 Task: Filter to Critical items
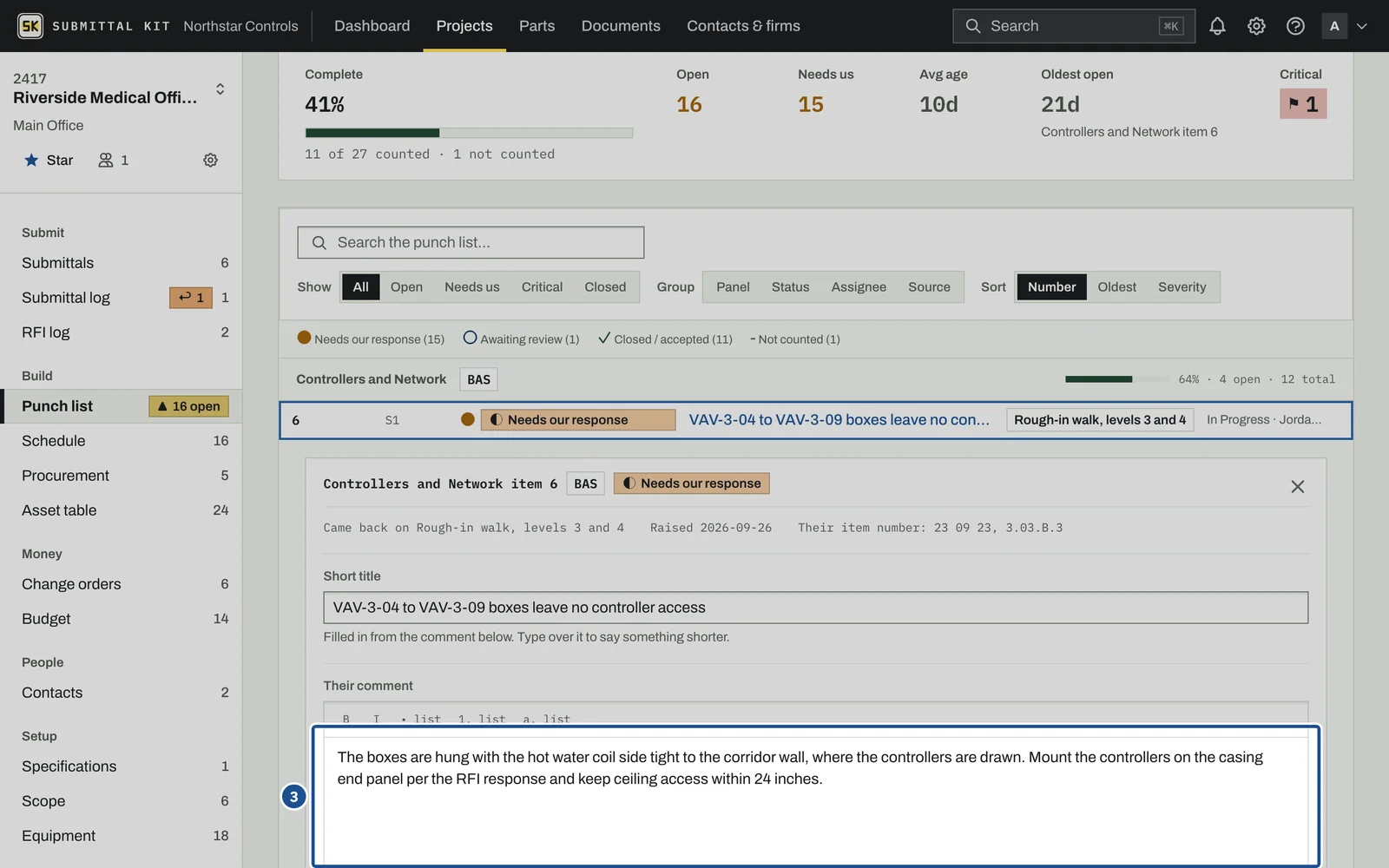(542, 287)
